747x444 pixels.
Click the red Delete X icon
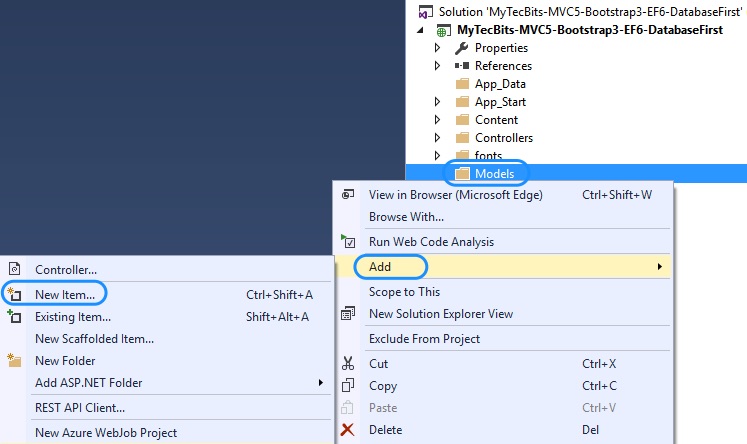pyautogui.click(x=347, y=430)
